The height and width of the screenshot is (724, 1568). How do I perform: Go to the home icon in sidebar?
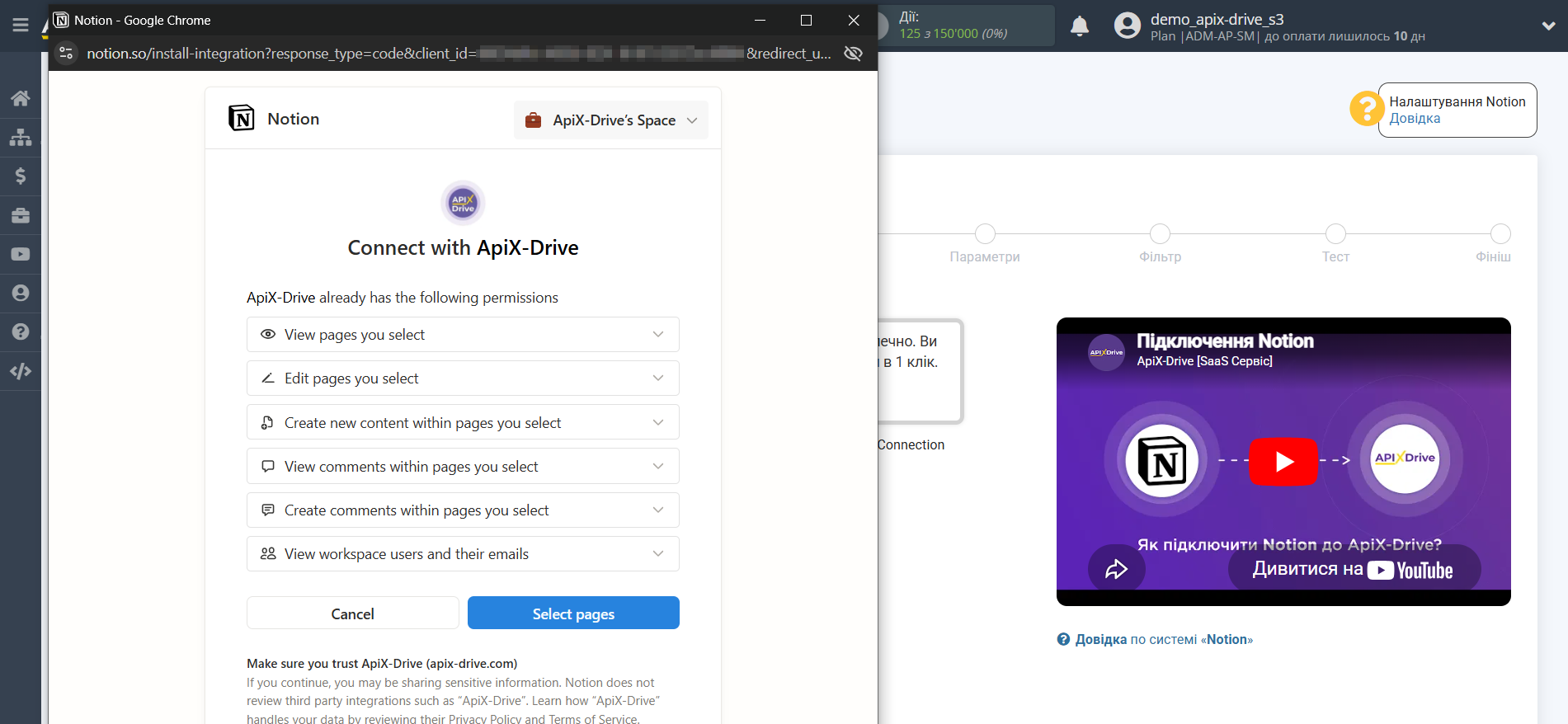(21, 98)
